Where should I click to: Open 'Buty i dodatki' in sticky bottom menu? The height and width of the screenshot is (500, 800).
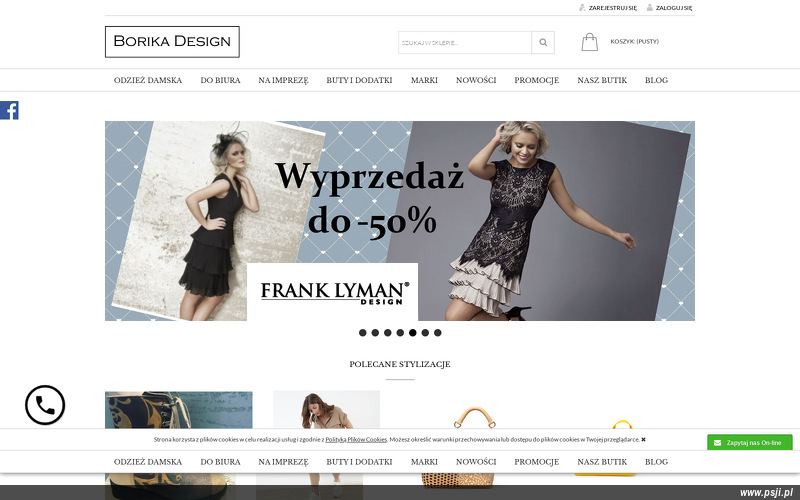click(x=359, y=462)
